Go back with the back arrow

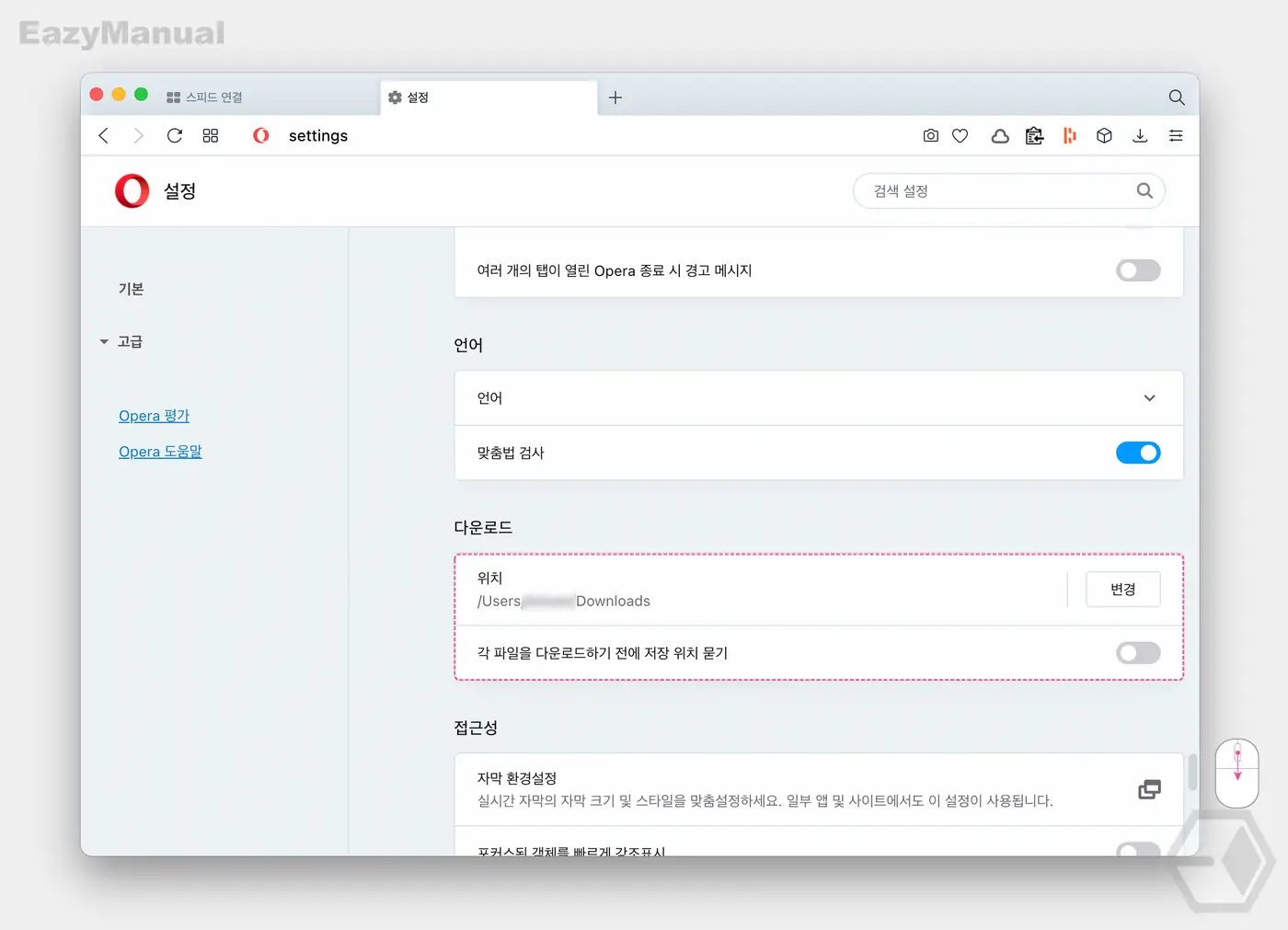pyautogui.click(x=104, y=136)
